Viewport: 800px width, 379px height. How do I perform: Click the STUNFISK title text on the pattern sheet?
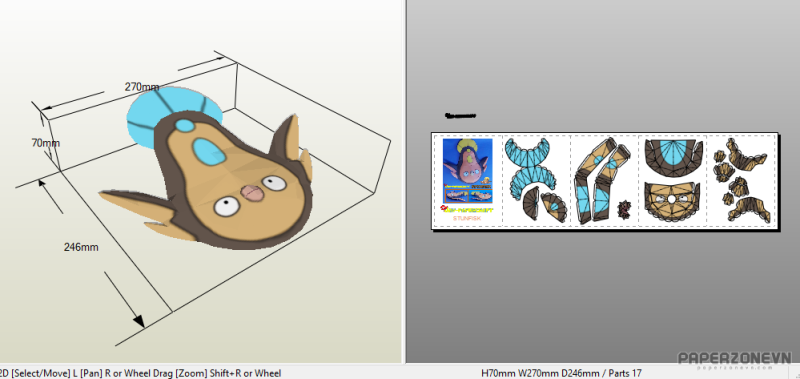[467, 218]
